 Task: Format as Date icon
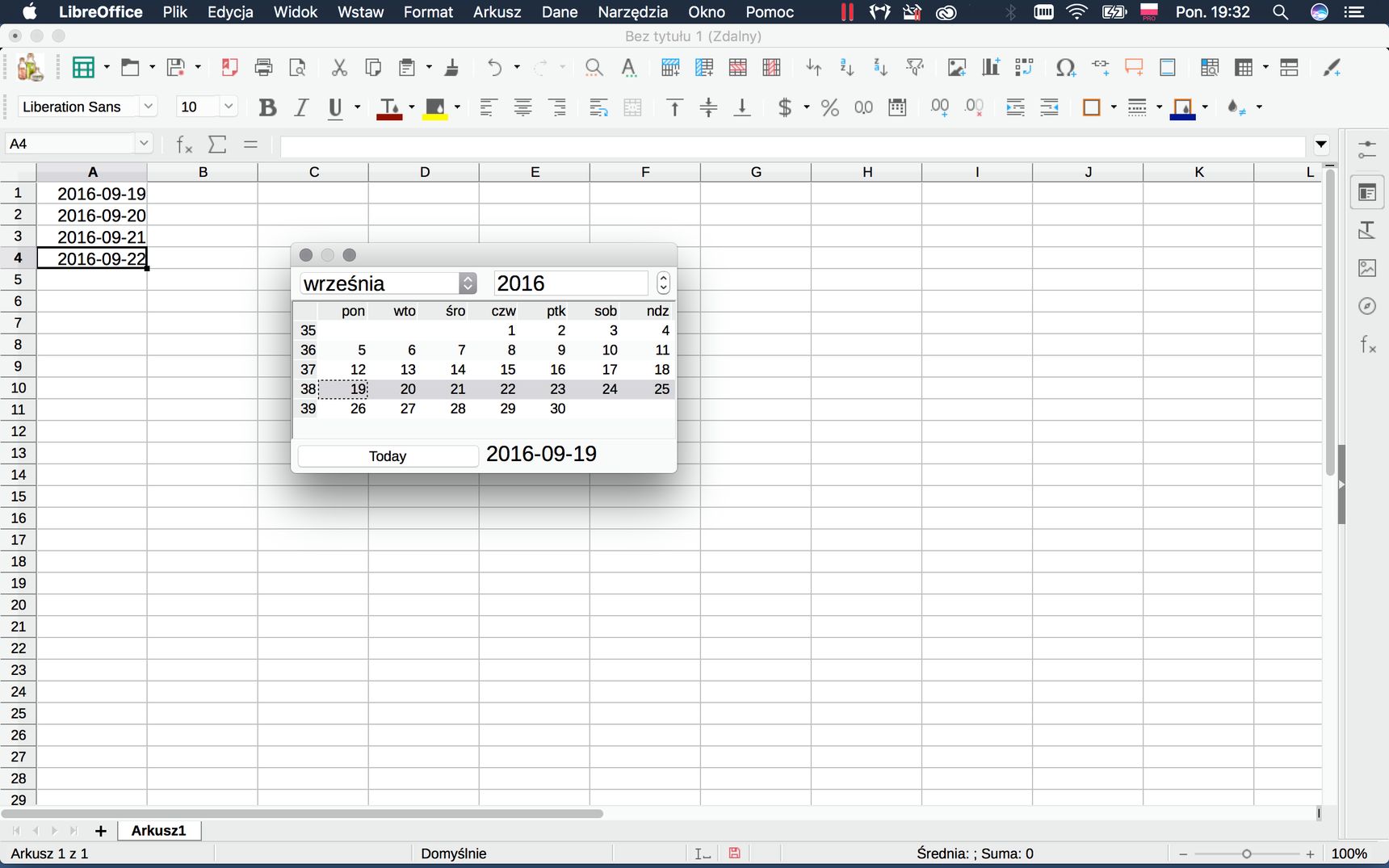pos(897,107)
